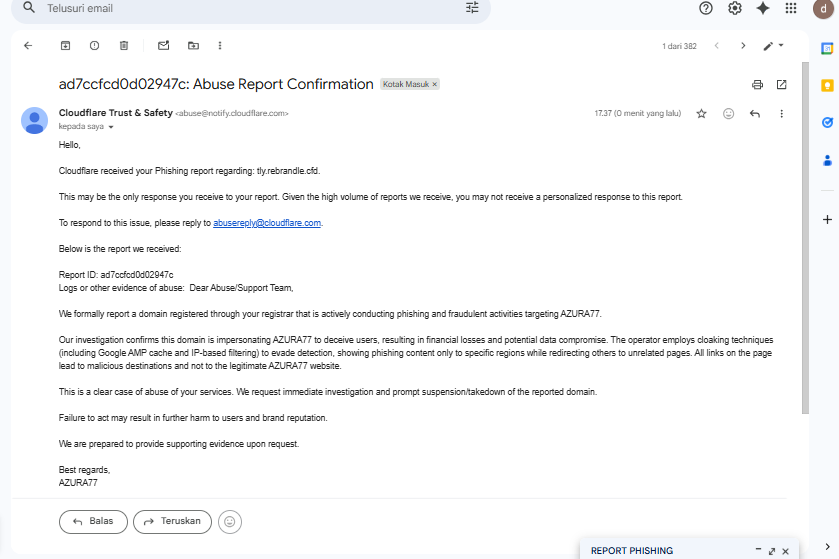The width and height of the screenshot is (839, 559).
Task: Click the sender profile avatar
Action: click(x=34, y=120)
